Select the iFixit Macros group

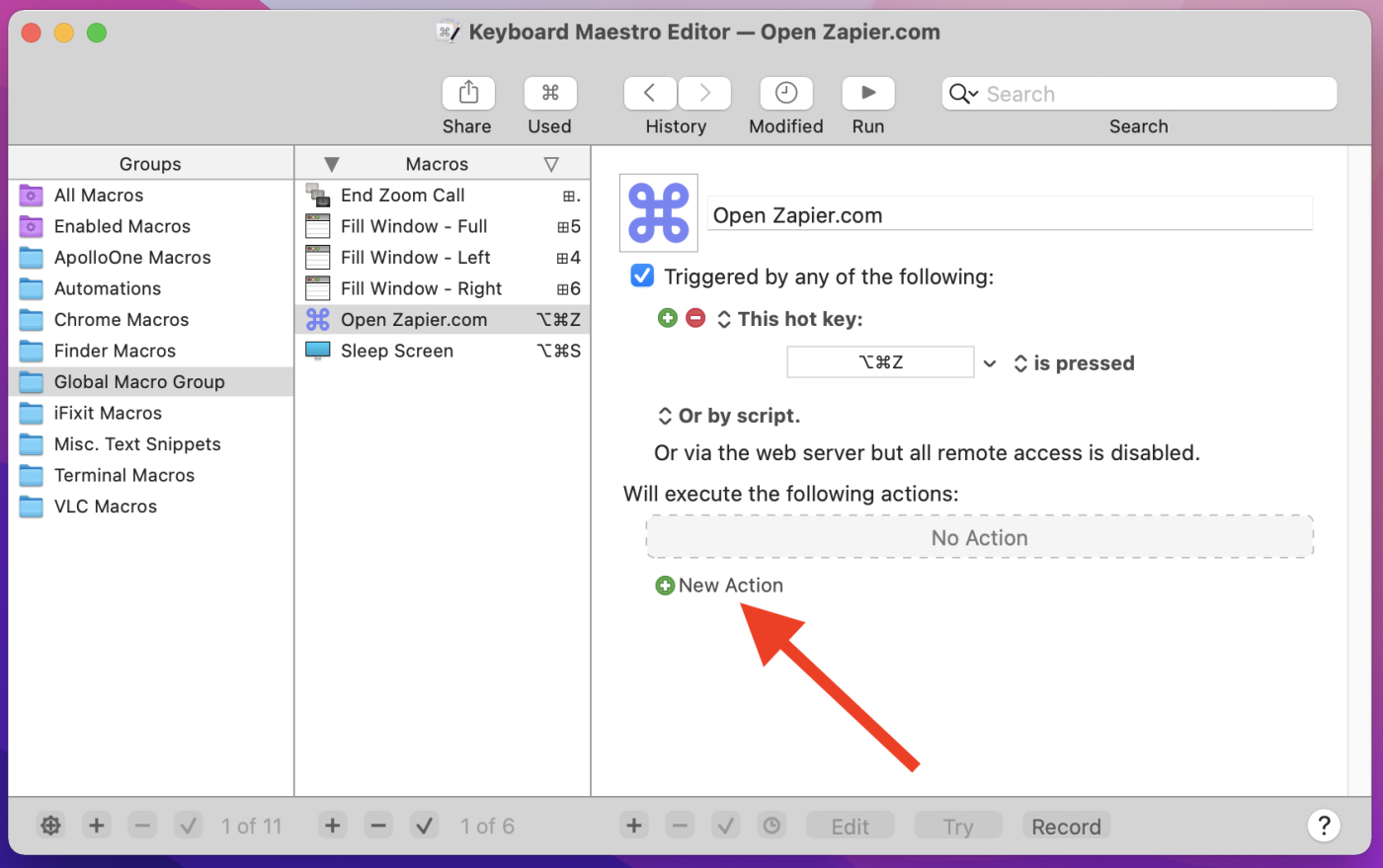click(x=151, y=413)
